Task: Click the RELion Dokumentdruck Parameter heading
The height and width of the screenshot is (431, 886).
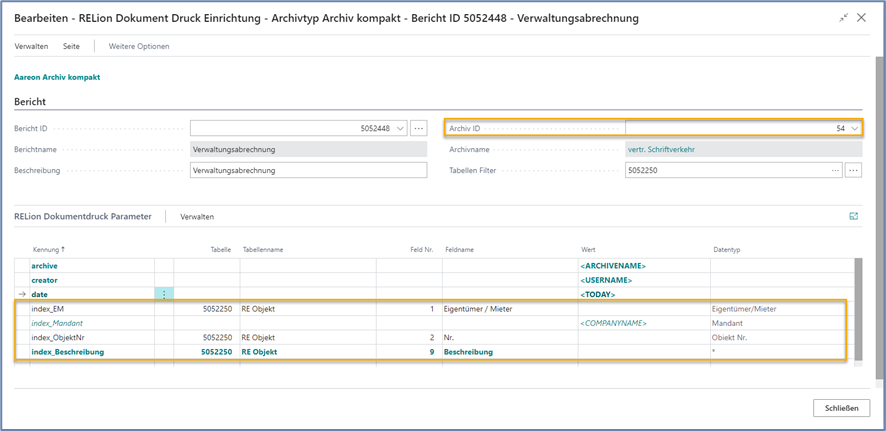Action: [82, 216]
